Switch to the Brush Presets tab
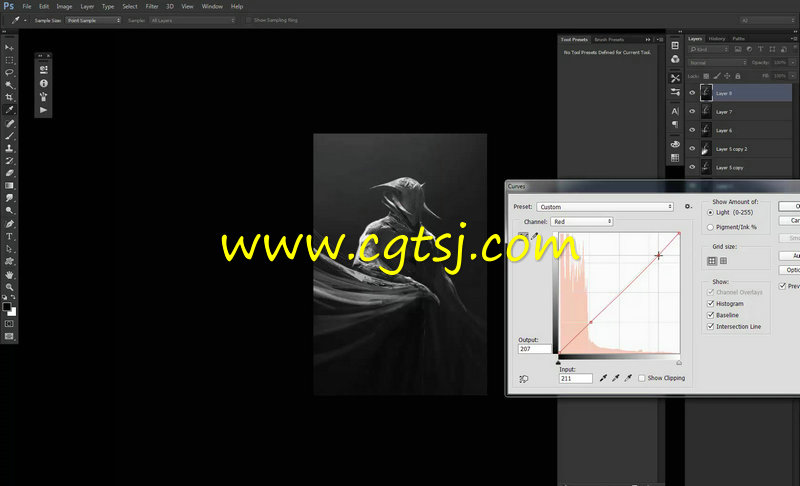This screenshot has width=800, height=486. tap(609, 39)
